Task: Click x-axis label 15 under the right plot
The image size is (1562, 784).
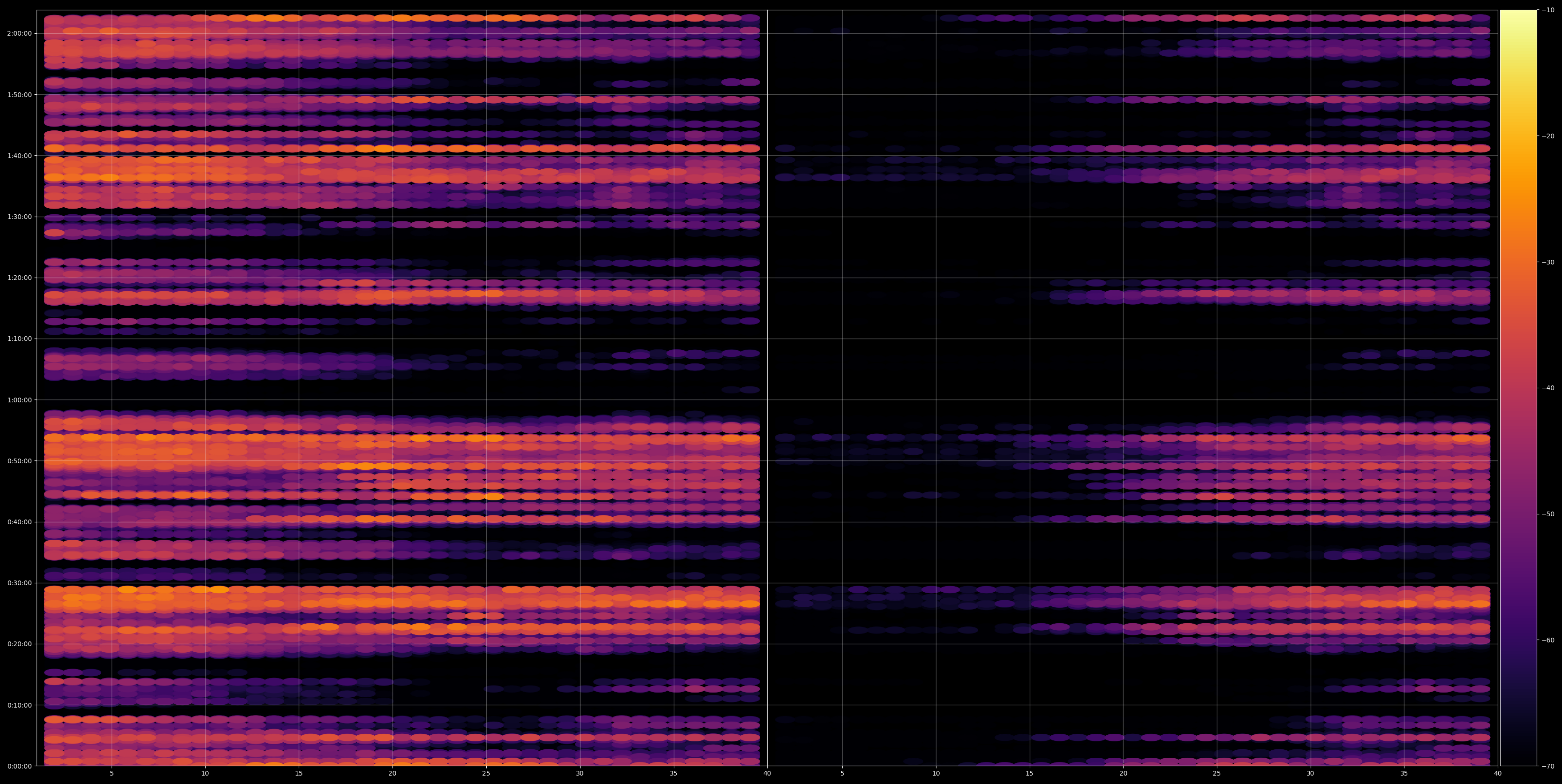Action: (1030, 774)
